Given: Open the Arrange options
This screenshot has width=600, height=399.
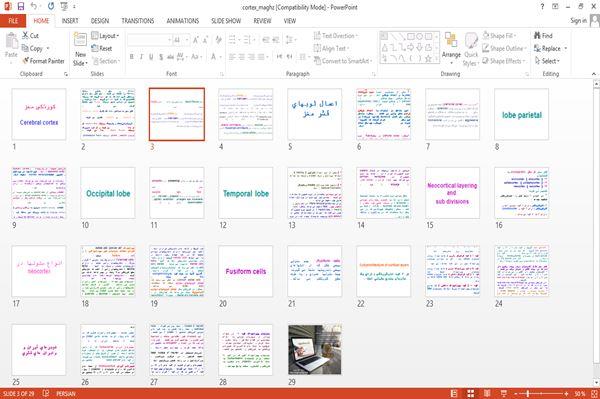Looking at the screenshot, I should [x=451, y=49].
